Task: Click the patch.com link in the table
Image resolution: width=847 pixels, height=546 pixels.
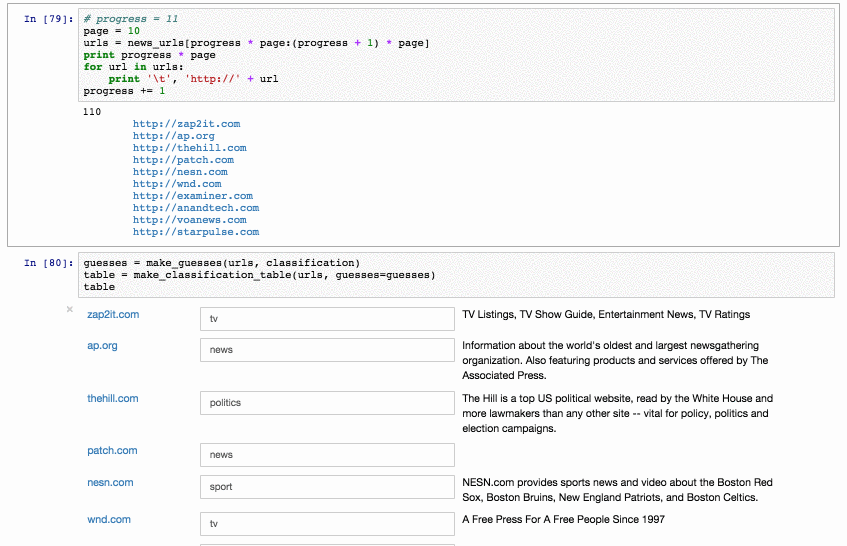Action: pos(112,451)
